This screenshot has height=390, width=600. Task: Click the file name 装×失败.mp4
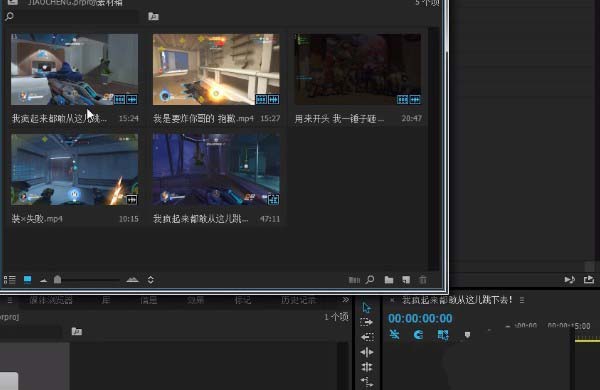pyautogui.click(x=37, y=219)
